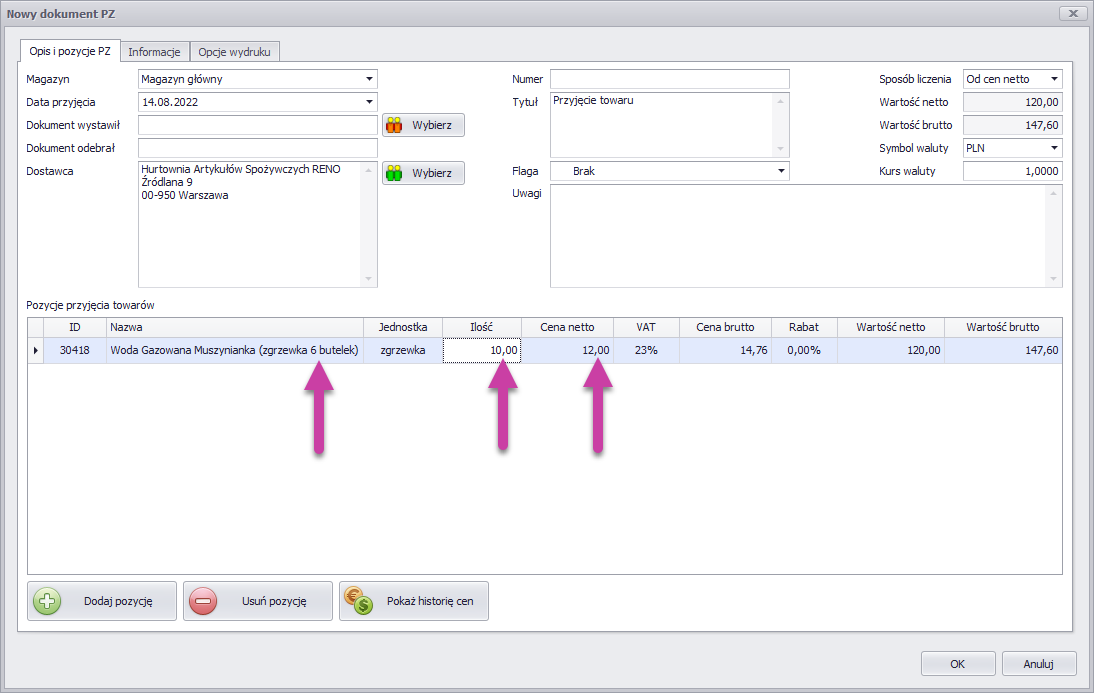
Task: Sort by the ID column header
Action: tap(75, 327)
